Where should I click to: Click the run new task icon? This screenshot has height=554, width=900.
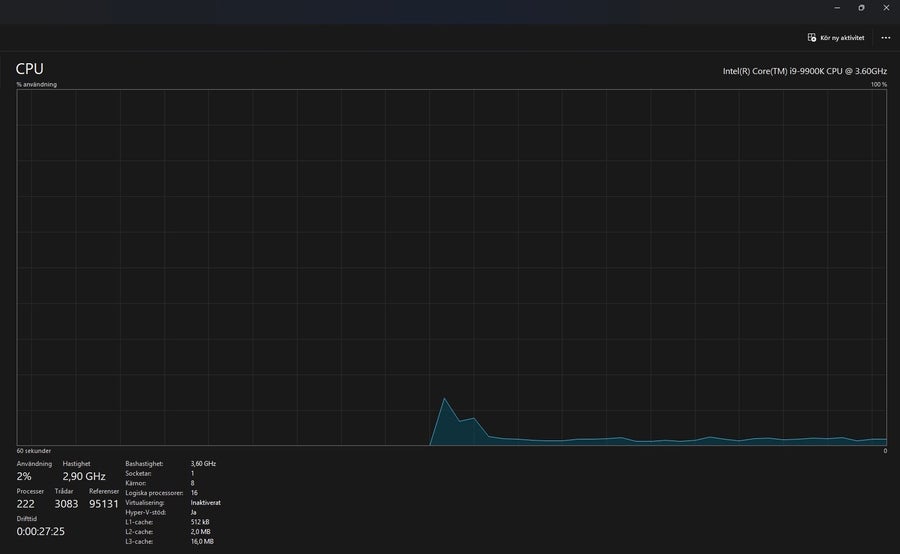(x=812, y=38)
